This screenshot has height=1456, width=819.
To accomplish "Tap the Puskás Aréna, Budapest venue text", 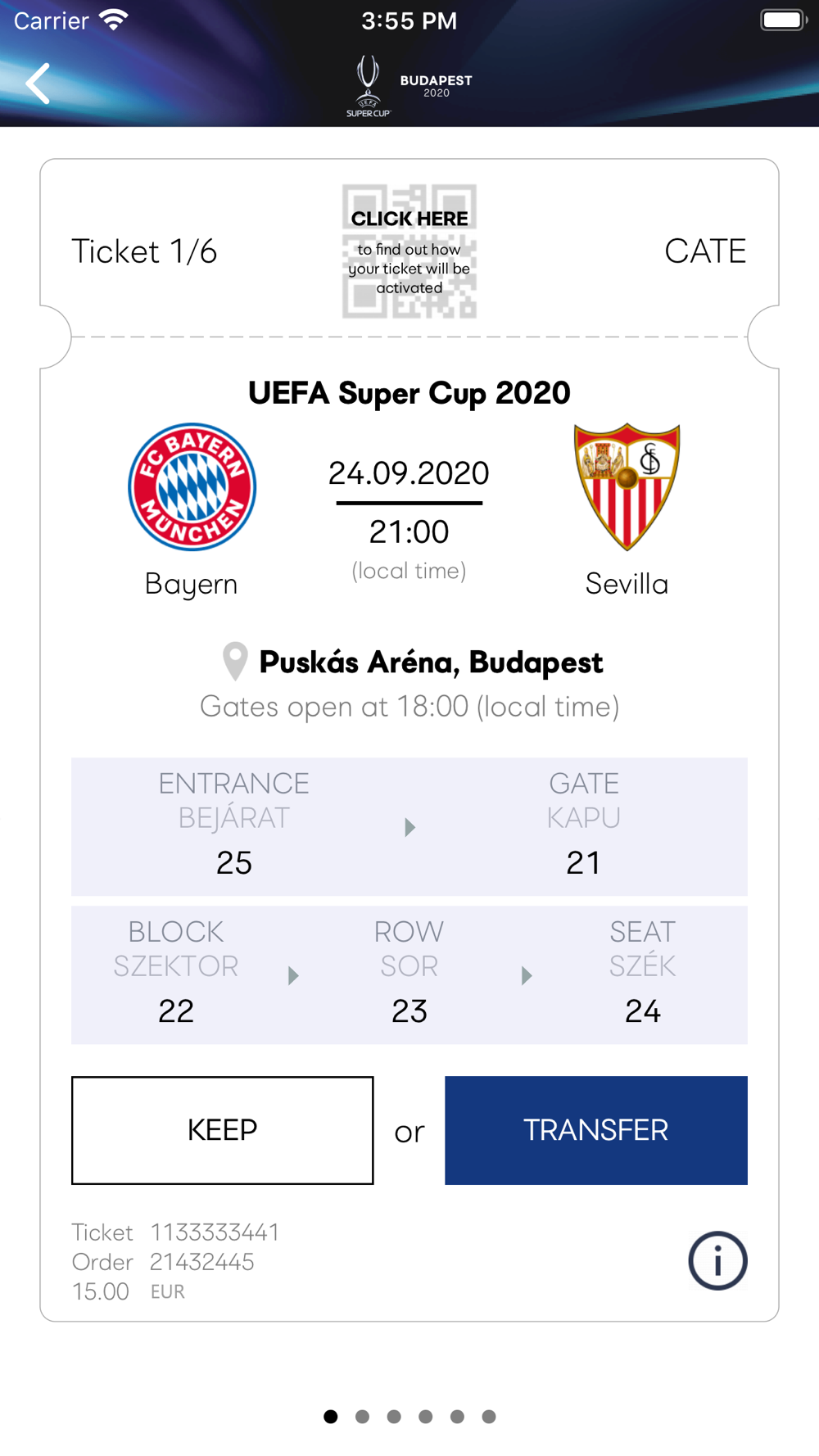I will pos(431,662).
